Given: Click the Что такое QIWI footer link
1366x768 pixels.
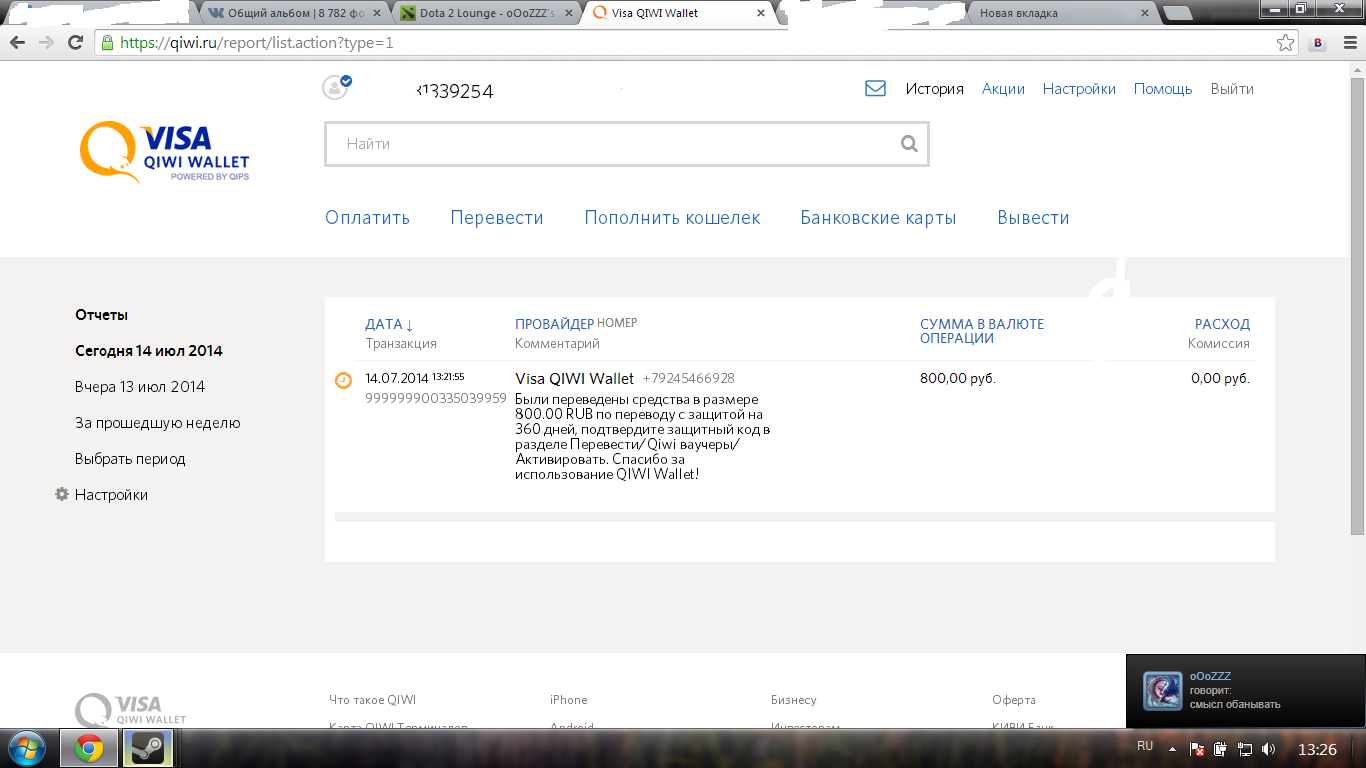Looking at the screenshot, I should point(372,700).
